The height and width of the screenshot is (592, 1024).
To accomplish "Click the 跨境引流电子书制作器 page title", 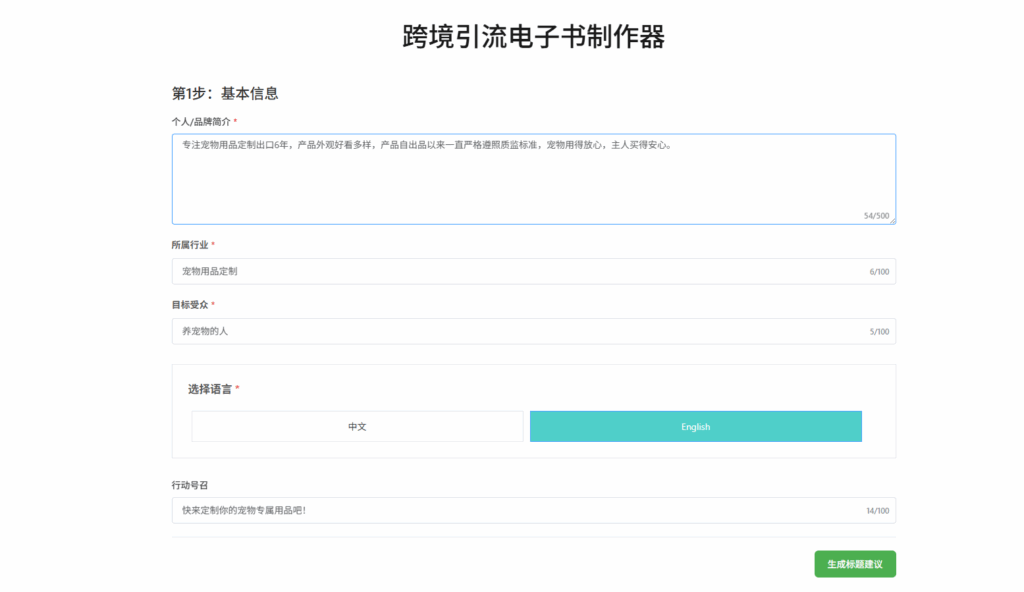I will click(533, 37).
